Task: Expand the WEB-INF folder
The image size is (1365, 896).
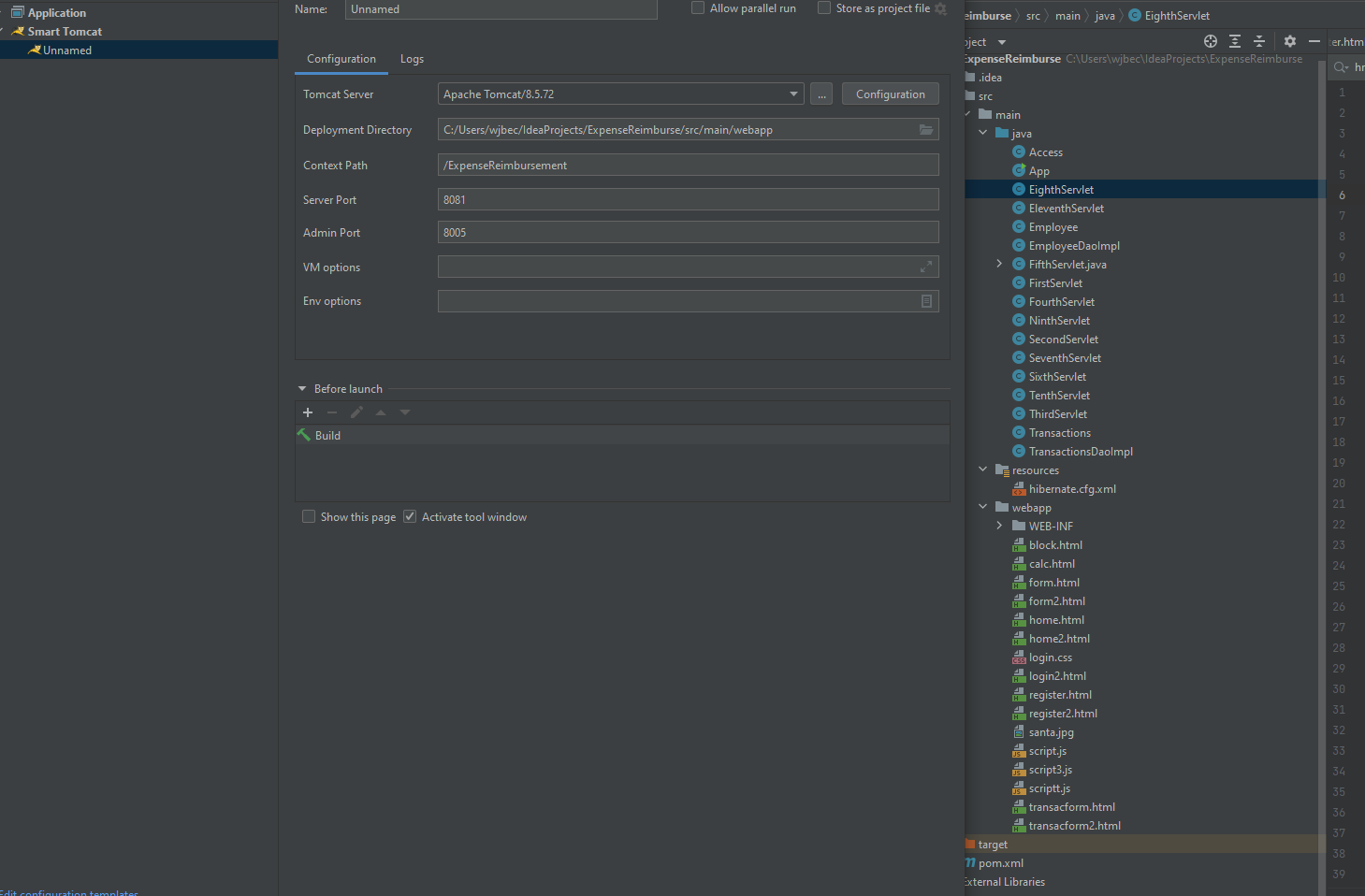Action: click(x=1000, y=526)
